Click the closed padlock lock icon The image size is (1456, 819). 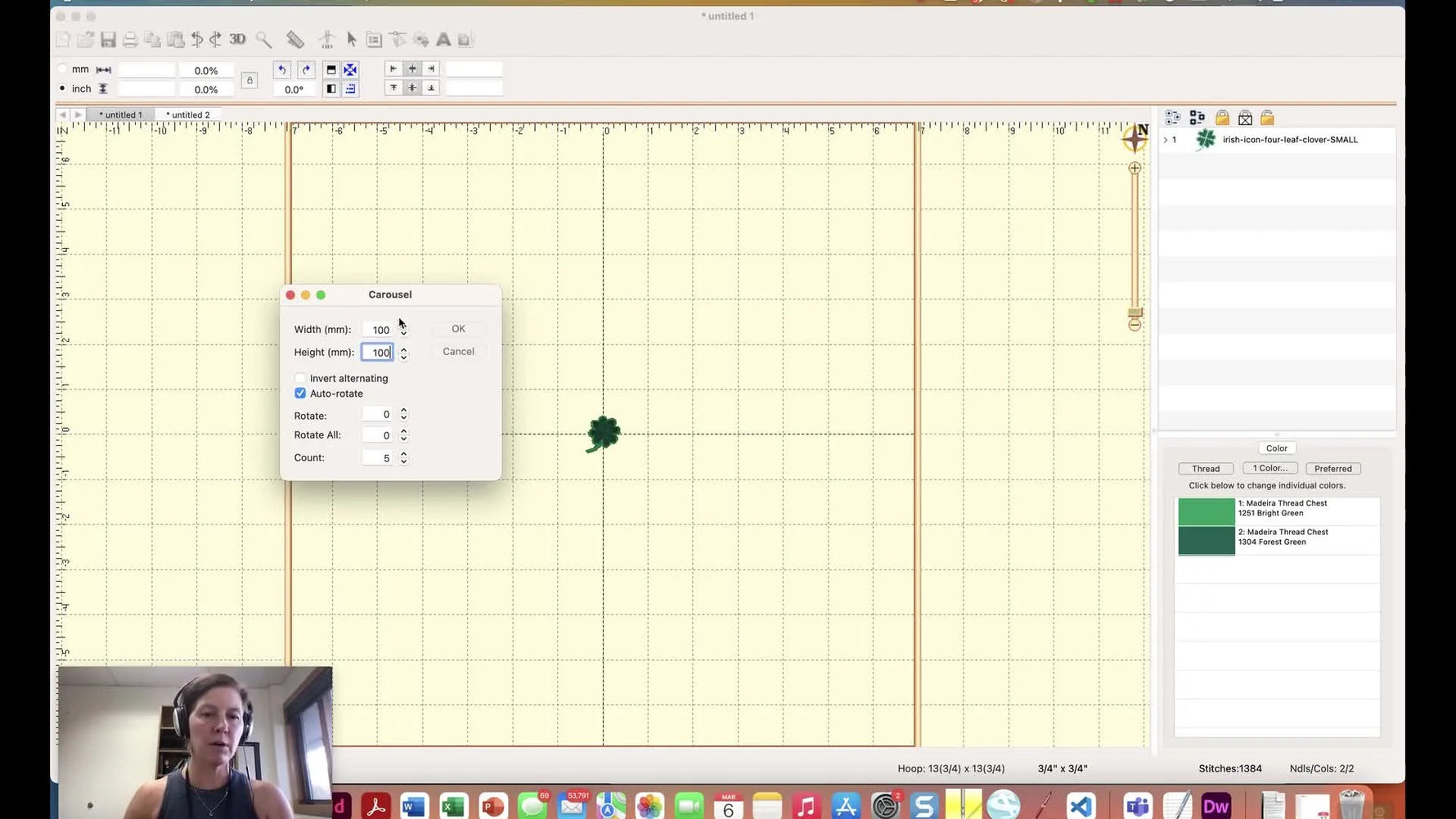click(1222, 118)
